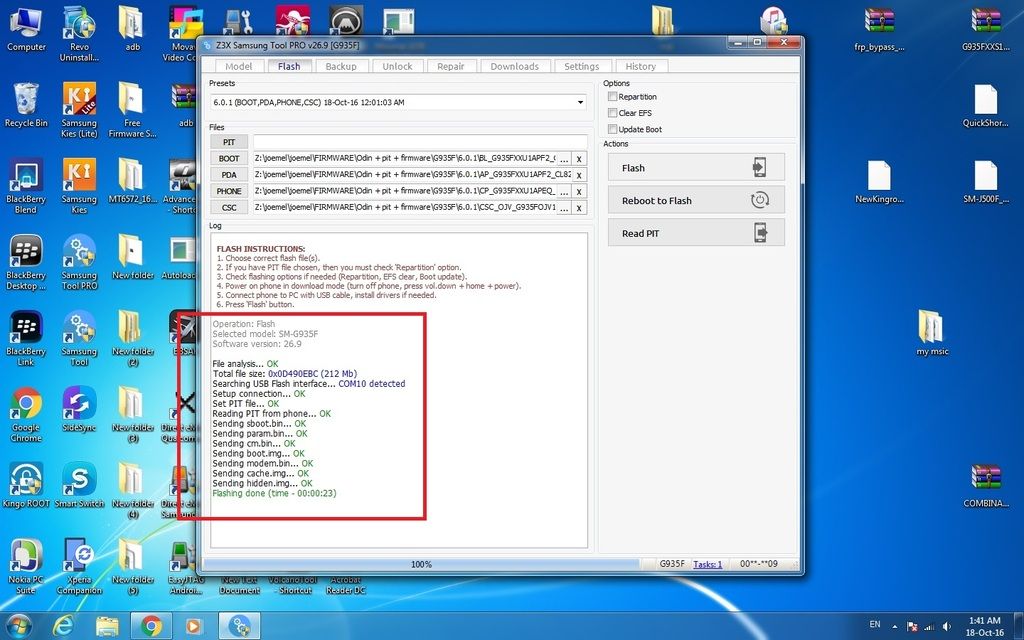Open the Unlock tab
1024x640 pixels.
(x=397, y=66)
